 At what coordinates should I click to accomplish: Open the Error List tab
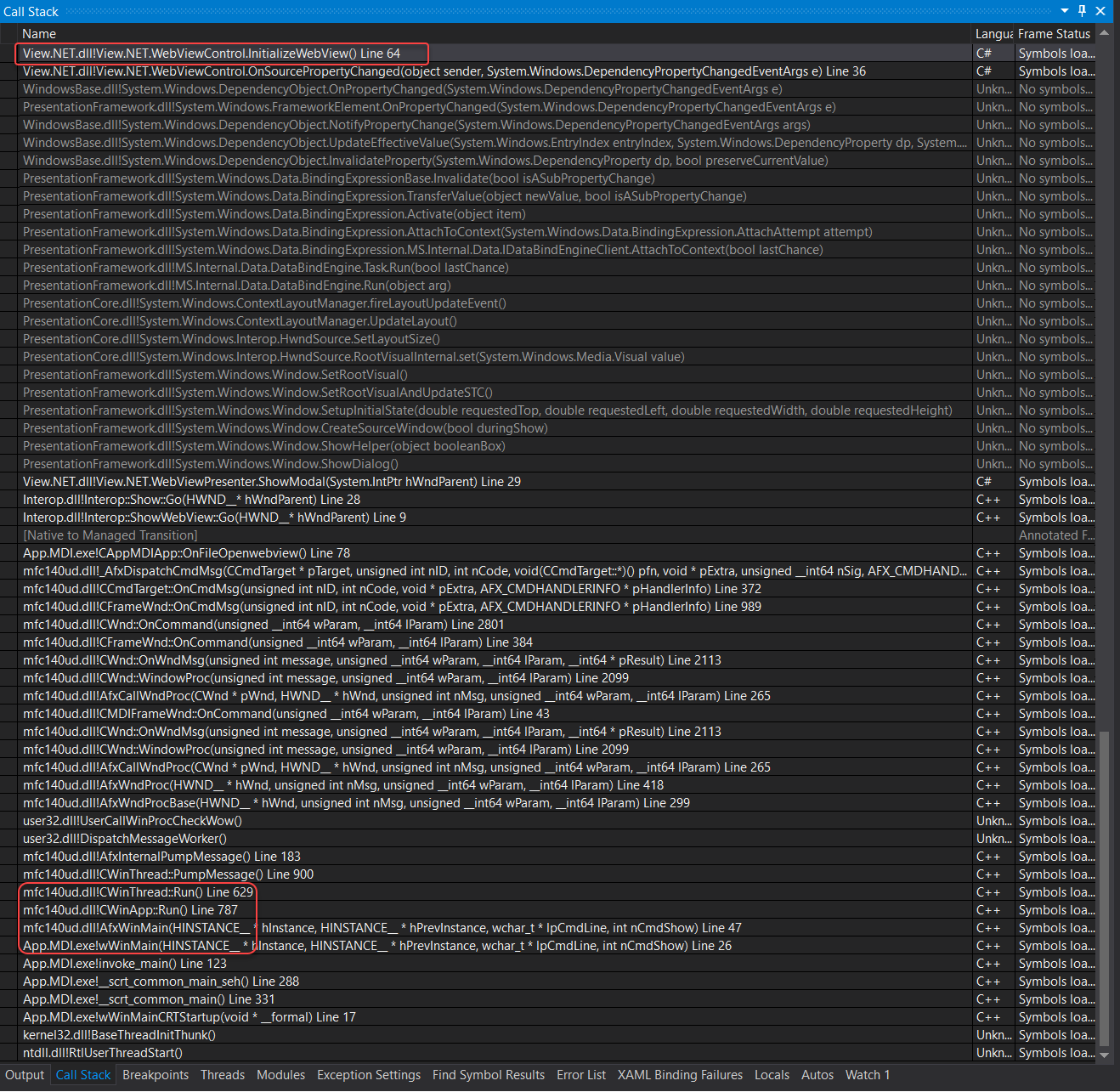click(581, 1074)
